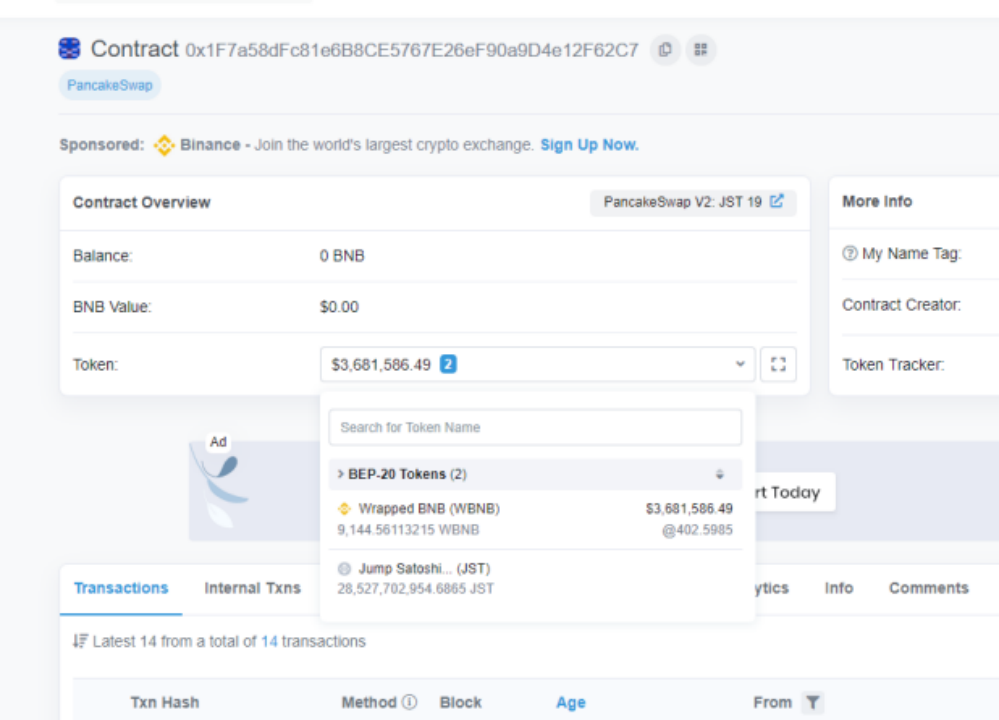The image size is (999, 720).
Task: Click the My Name Tag help icon
Action: pyautogui.click(x=849, y=254)
